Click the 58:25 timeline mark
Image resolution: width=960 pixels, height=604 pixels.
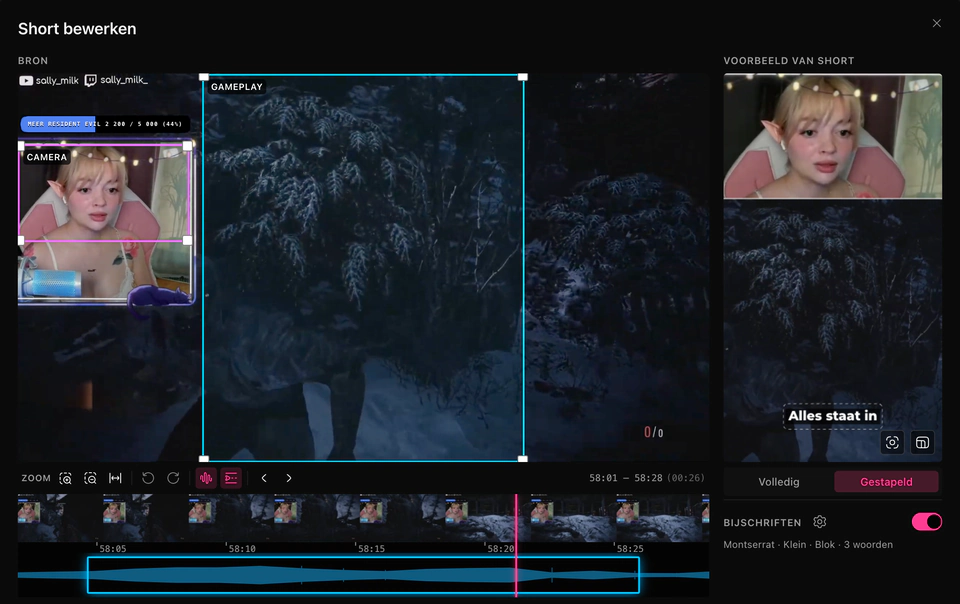[630, 549]
